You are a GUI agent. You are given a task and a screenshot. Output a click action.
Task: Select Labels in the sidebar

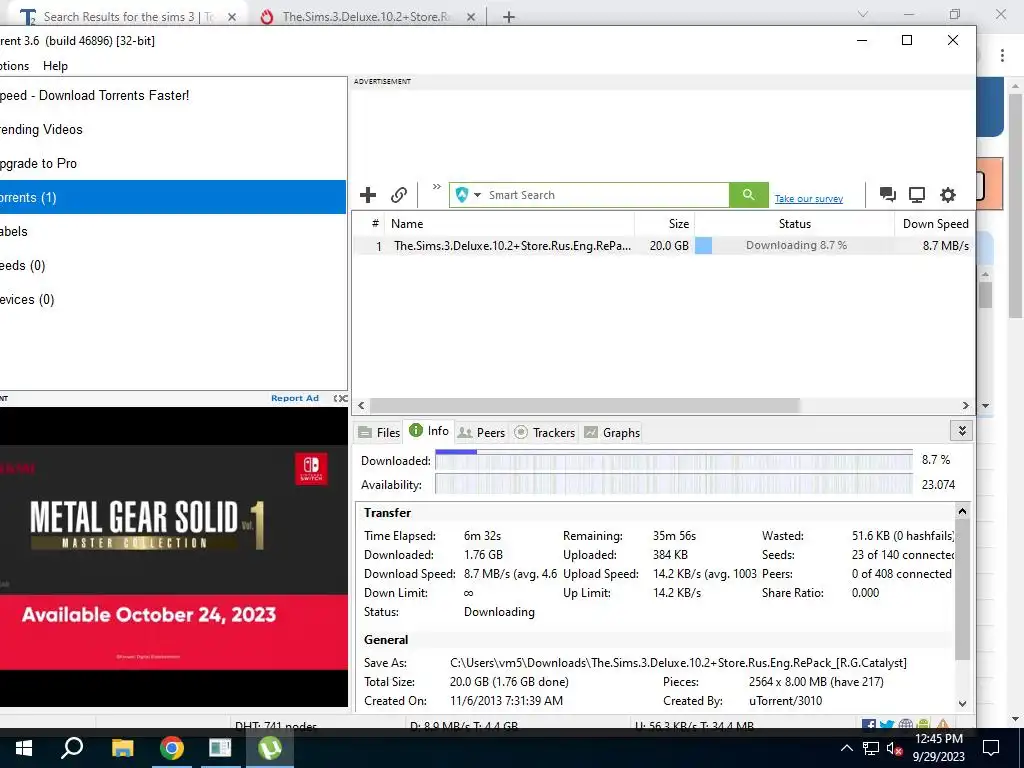172,231
